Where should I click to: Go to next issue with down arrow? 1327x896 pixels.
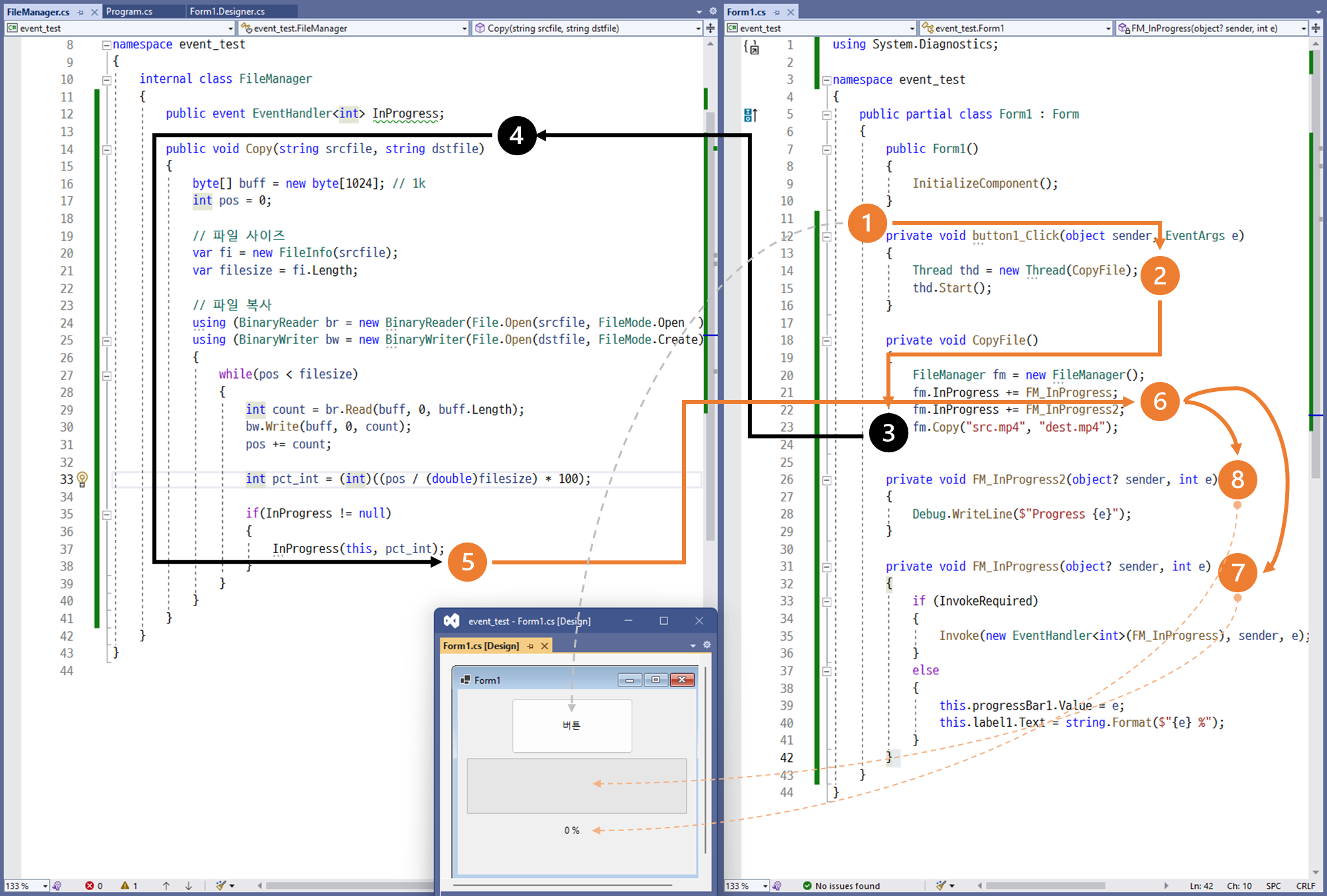pos(188,885)
